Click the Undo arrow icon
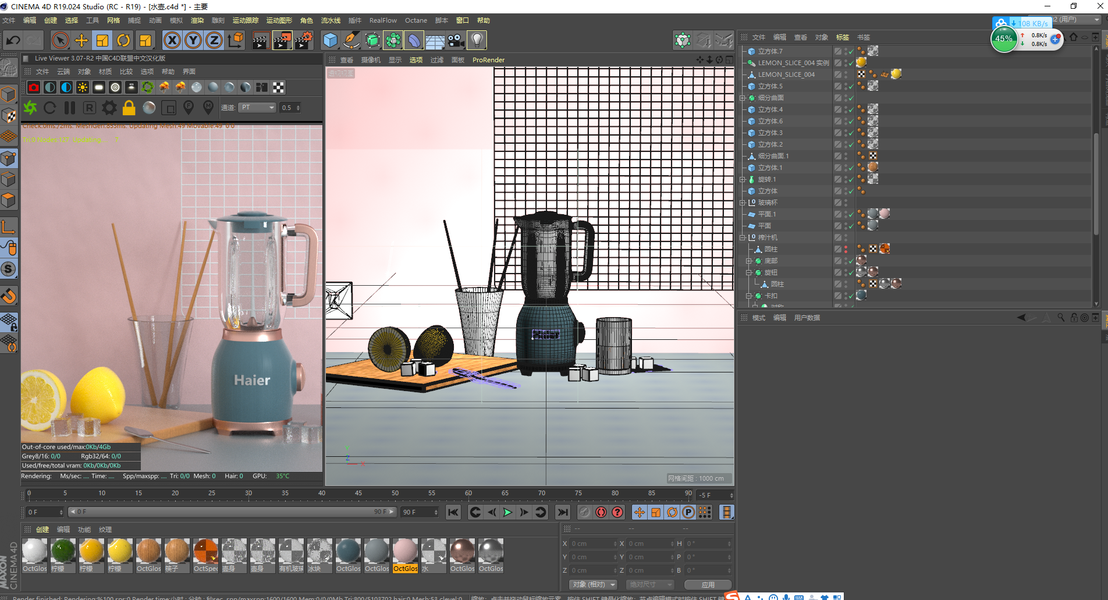The width and height of the screenshot is (1108, 600). tap(13, 40)
